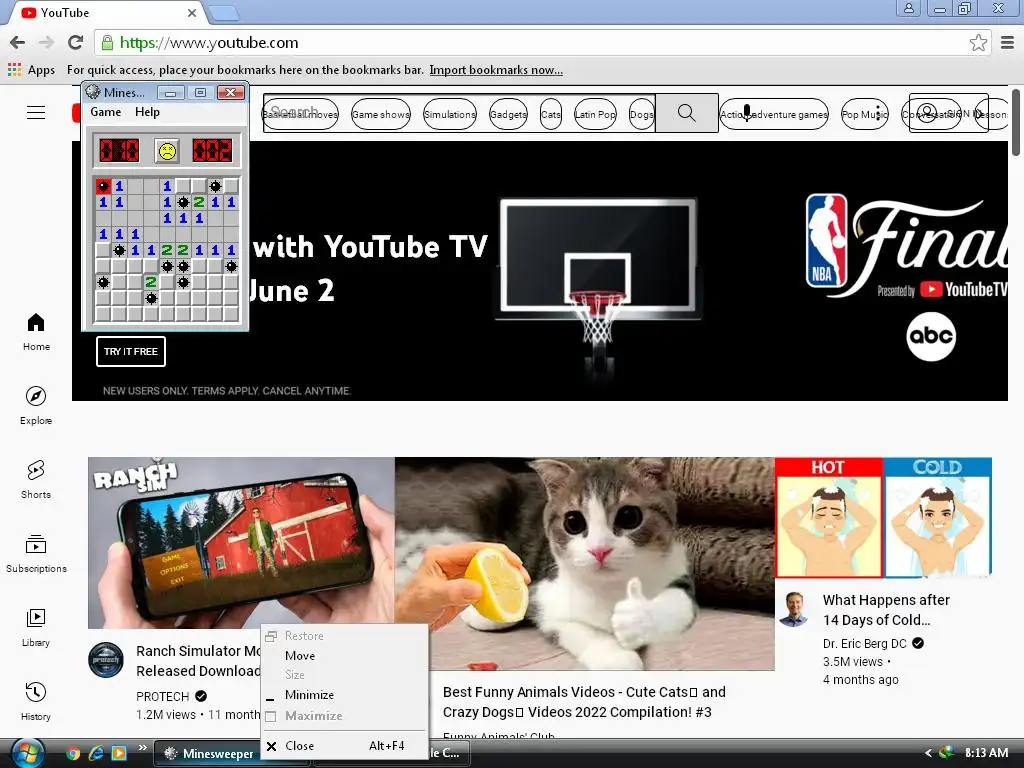This screenshot has width=1024, height=768.
Task: Open the YouTube guide hamburger menu
Action: [x=36, y=113]
